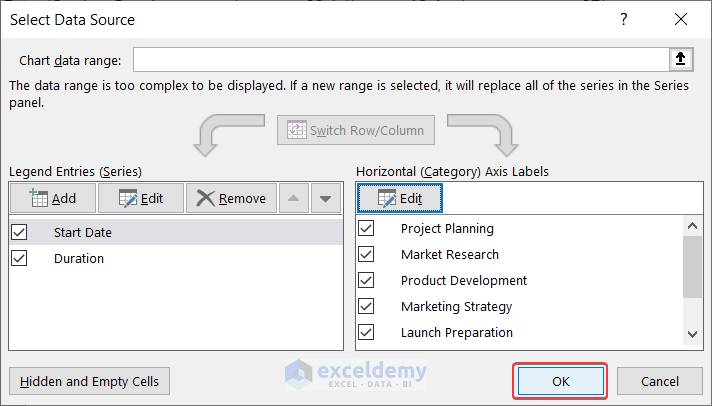Toggle the Duration series checkbox
712x406 pixels.
[20, 258]
